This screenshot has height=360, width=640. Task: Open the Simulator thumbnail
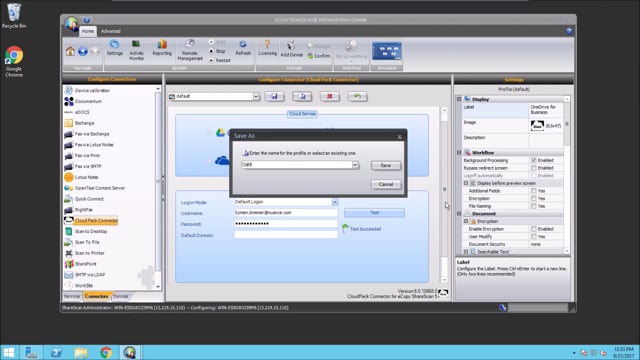click(x=387, y=51)
